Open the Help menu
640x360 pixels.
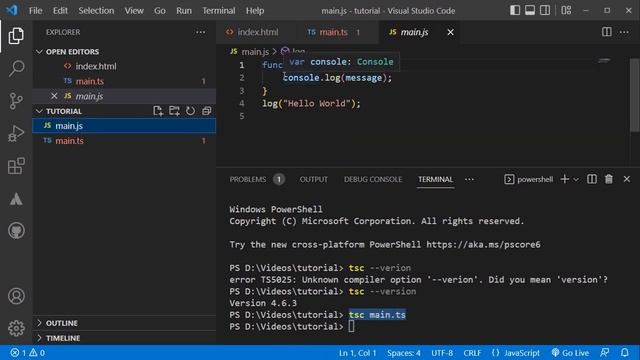click(x=255, y=11)
